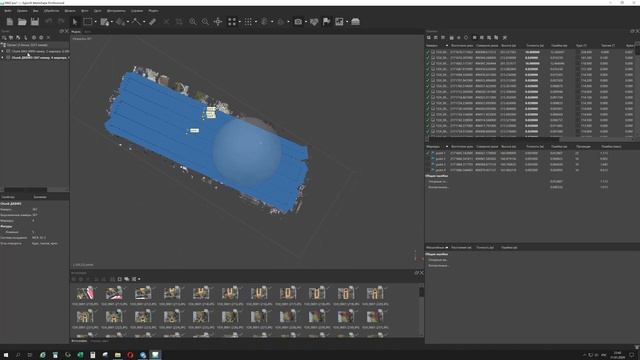This screenshot has height=360, width=640.
Task: Click the Import icon in Reference pane toolbar
Action: (429, 38)
